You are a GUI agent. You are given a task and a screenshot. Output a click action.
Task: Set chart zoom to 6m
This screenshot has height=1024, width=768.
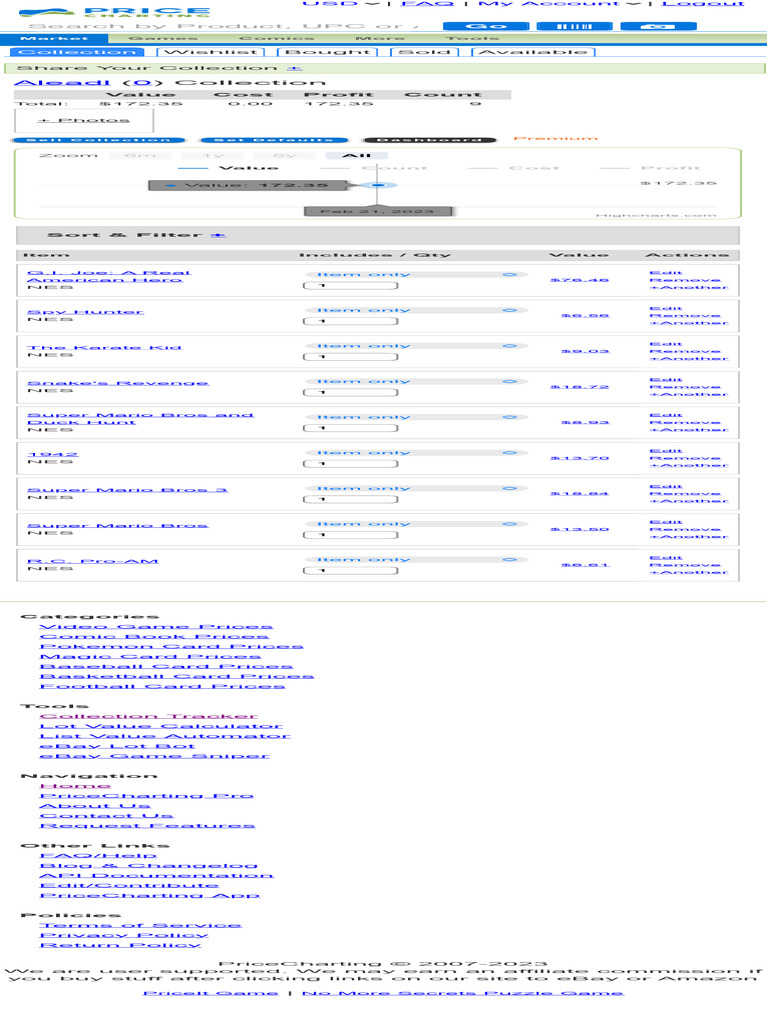[x=140, y=155]
